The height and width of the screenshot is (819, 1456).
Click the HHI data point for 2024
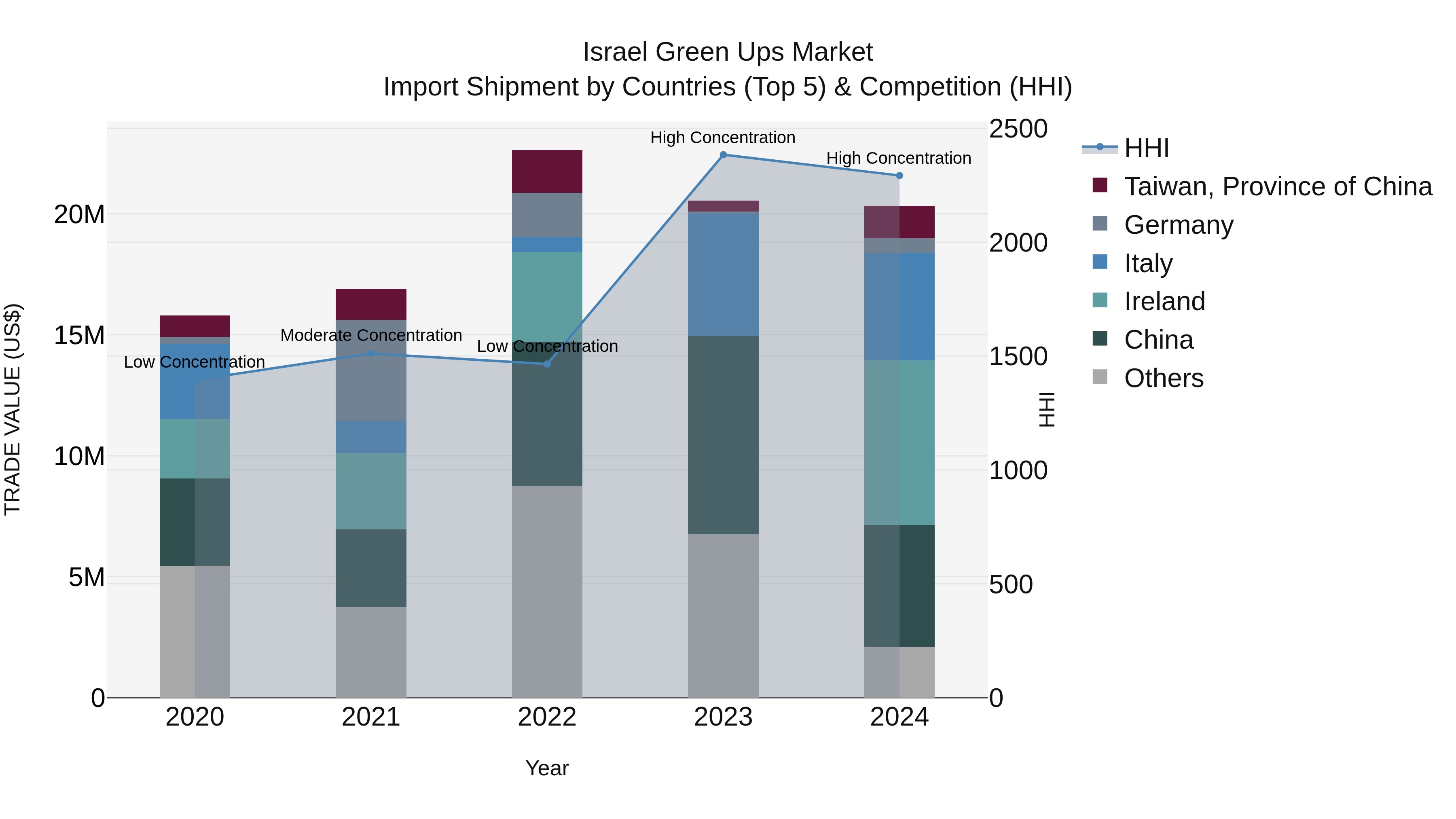point(899,176)
